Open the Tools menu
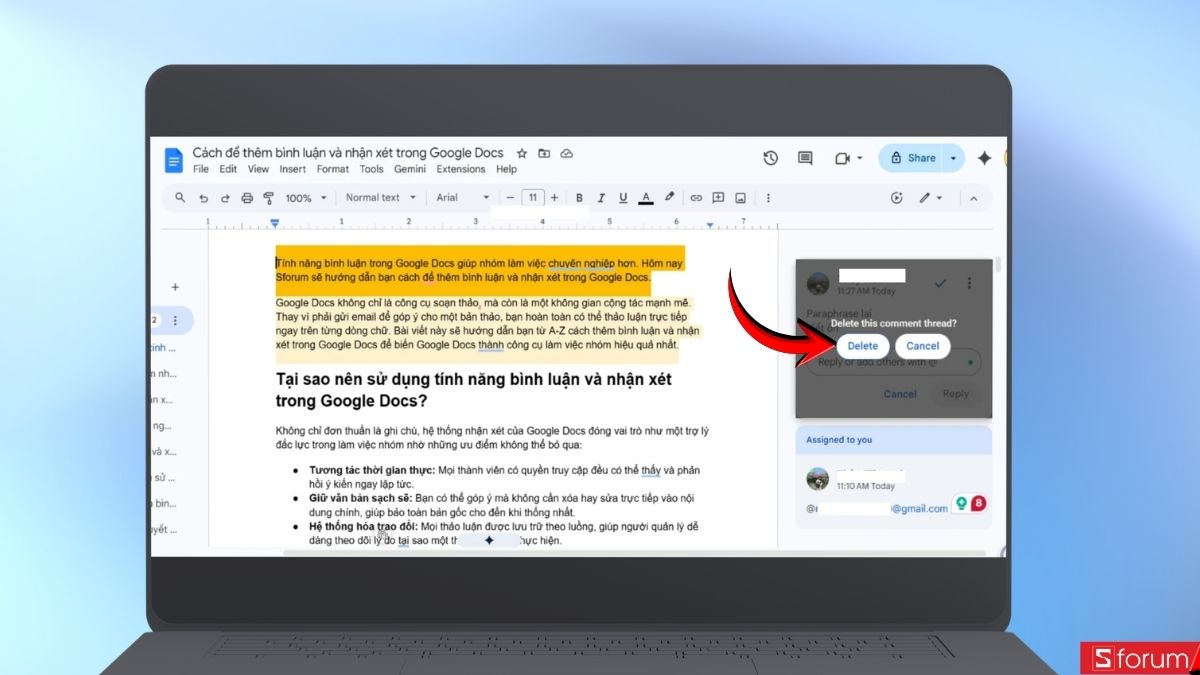The height and width of the screenshot is (675, 1200). (372, 169)
